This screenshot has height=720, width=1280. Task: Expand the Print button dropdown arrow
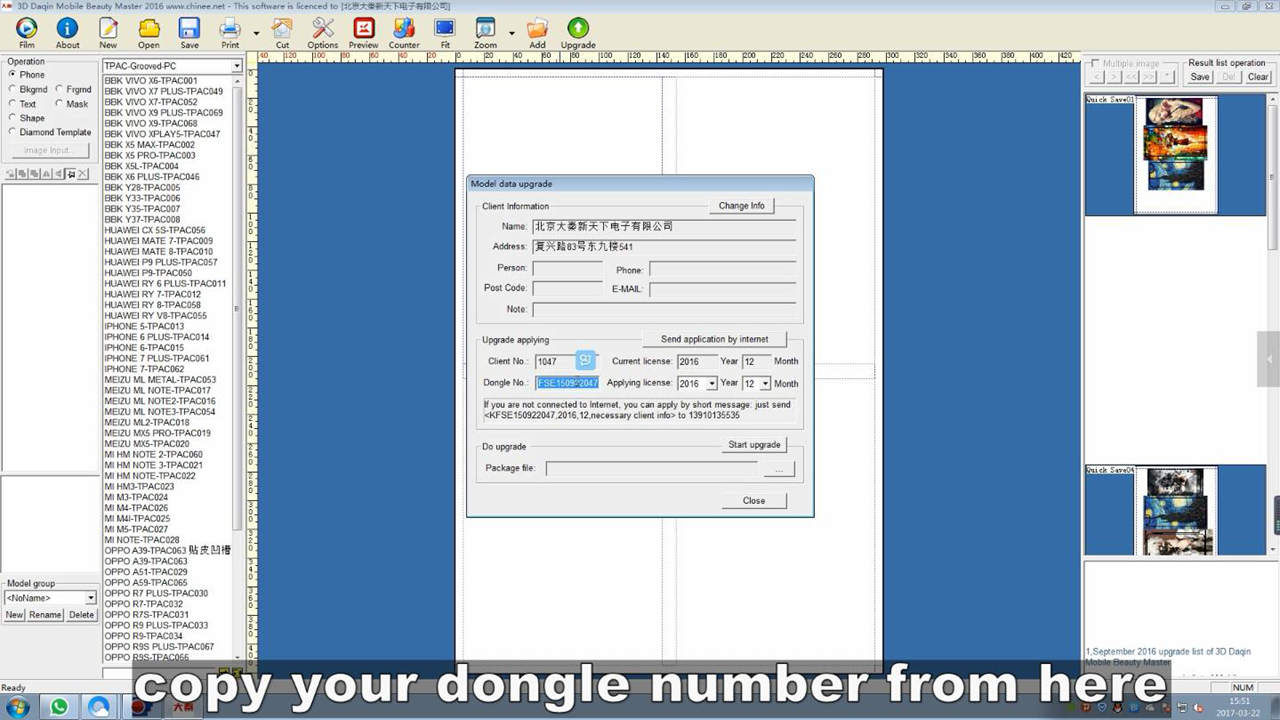point(256,33)
